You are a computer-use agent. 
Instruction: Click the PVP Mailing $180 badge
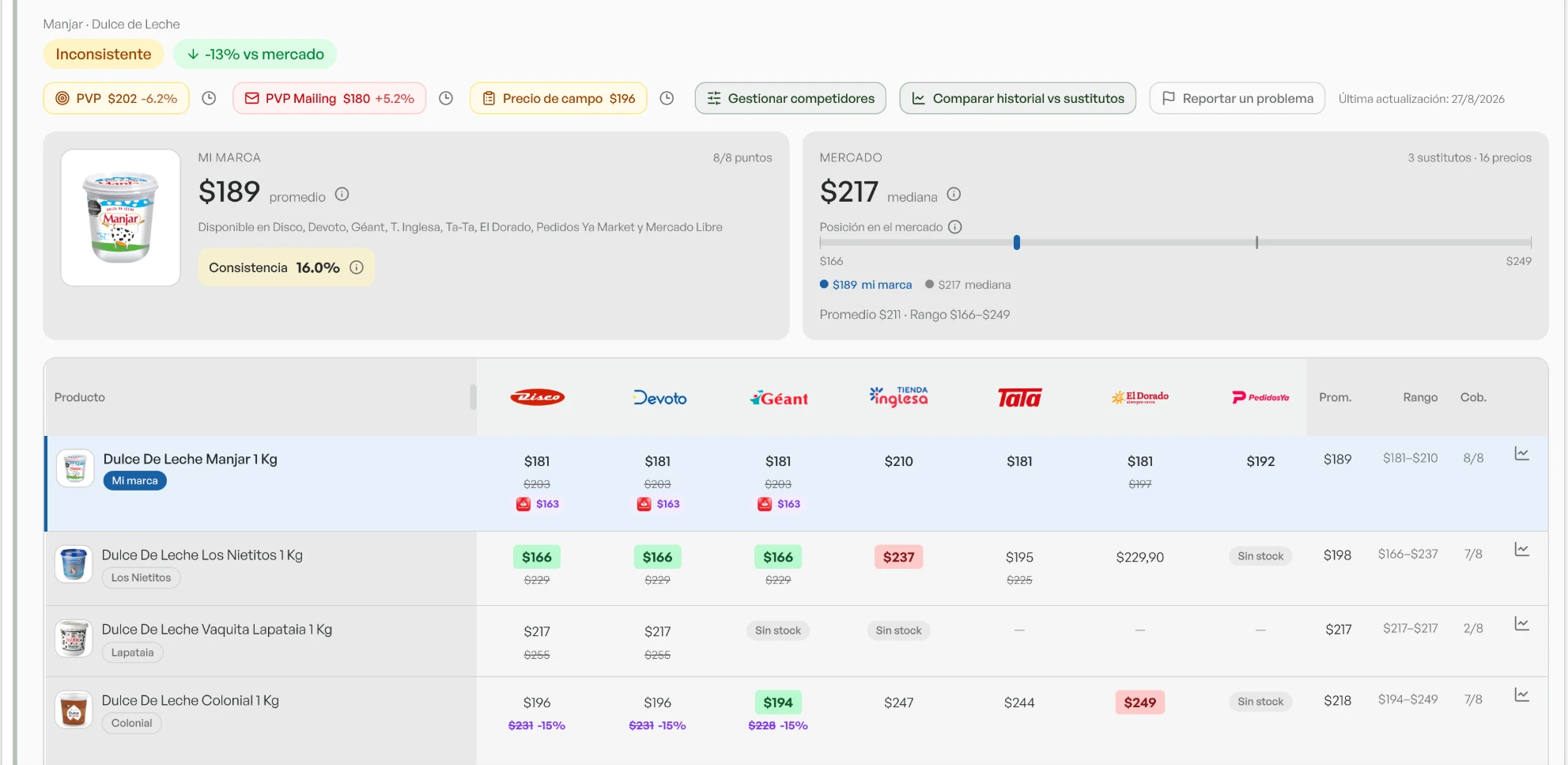tap(329, 98)
